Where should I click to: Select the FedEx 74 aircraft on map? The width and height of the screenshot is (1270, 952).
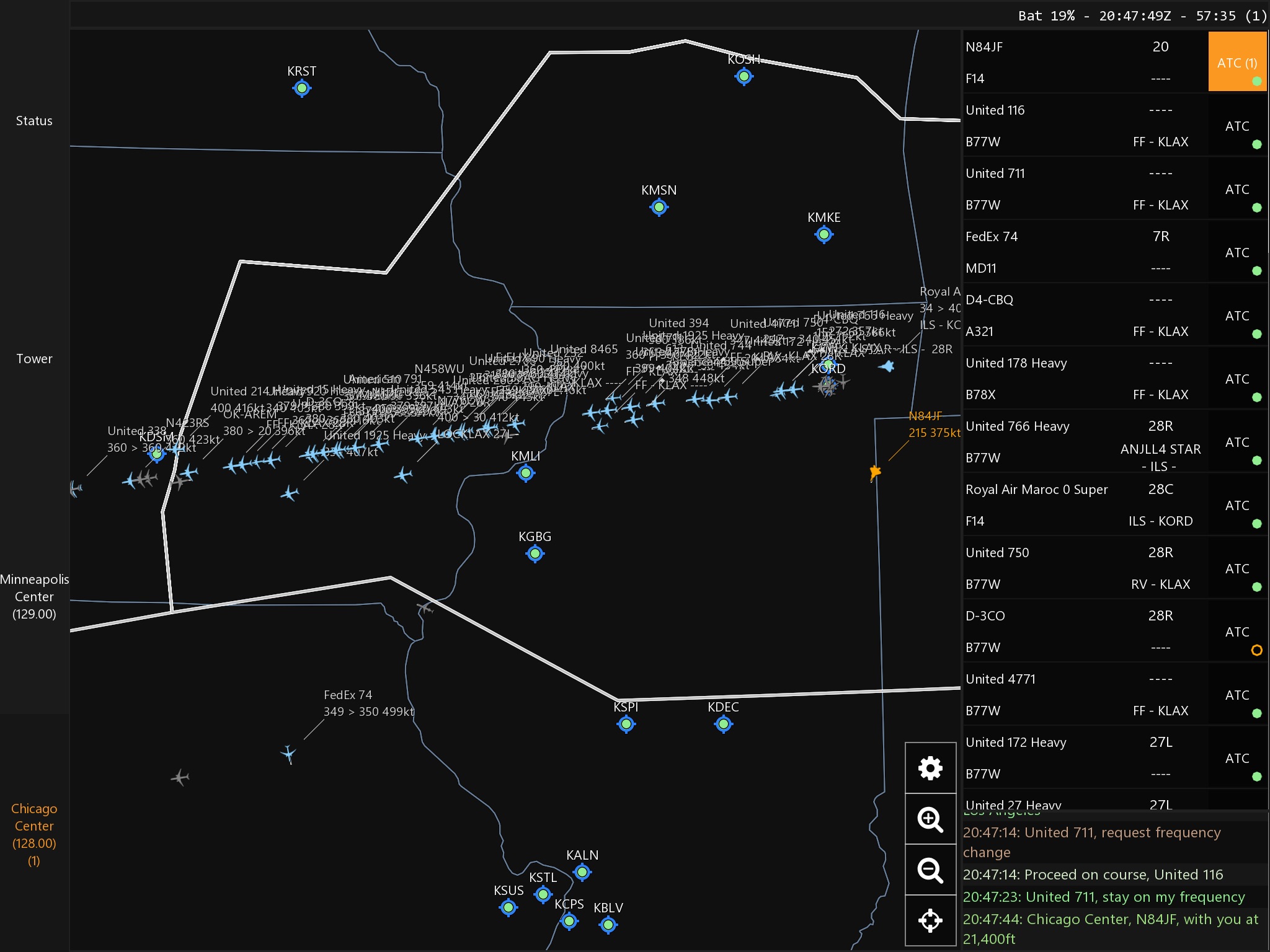(288, 754)
